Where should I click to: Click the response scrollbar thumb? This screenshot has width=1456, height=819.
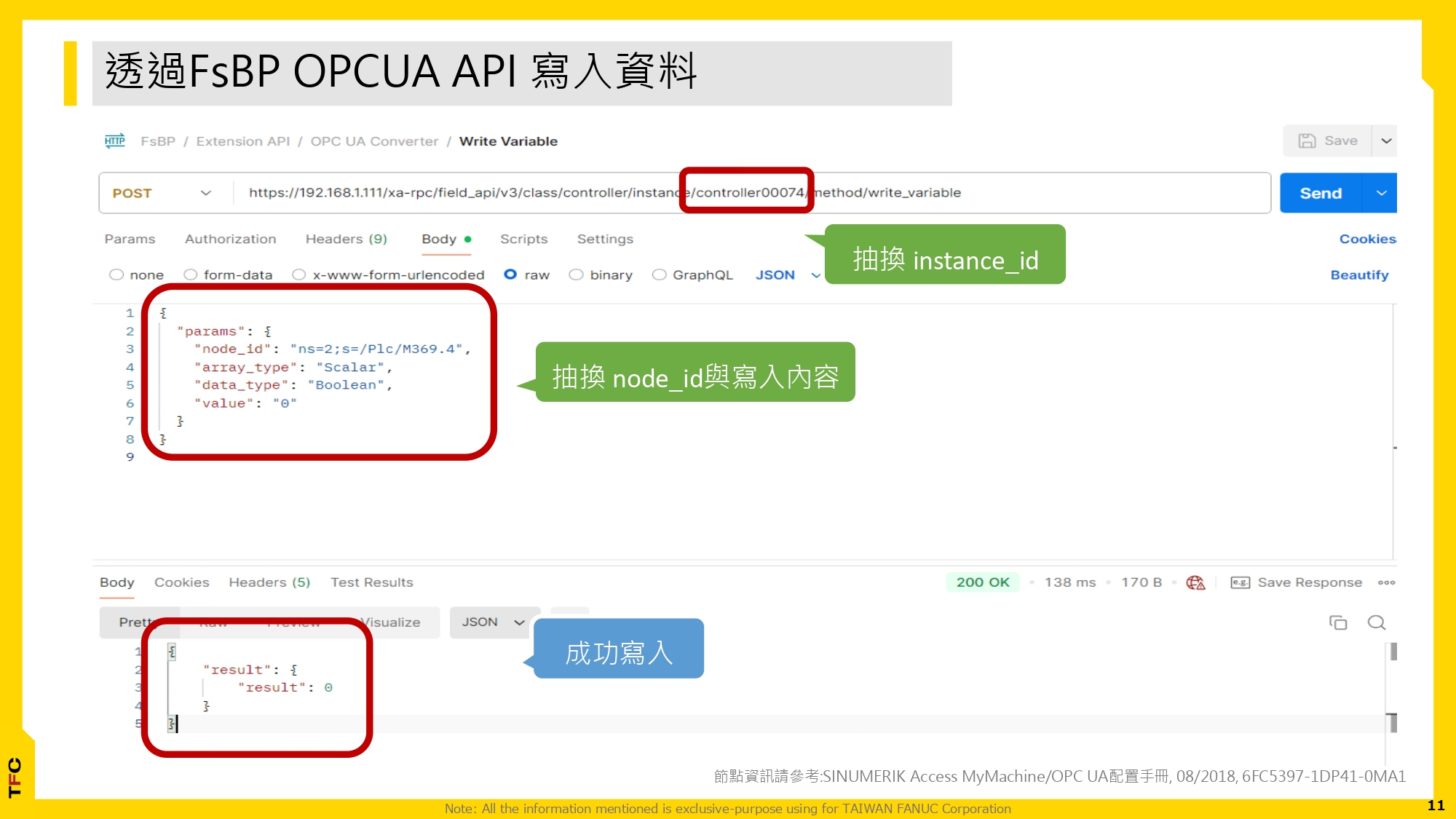coord(1393,651)
